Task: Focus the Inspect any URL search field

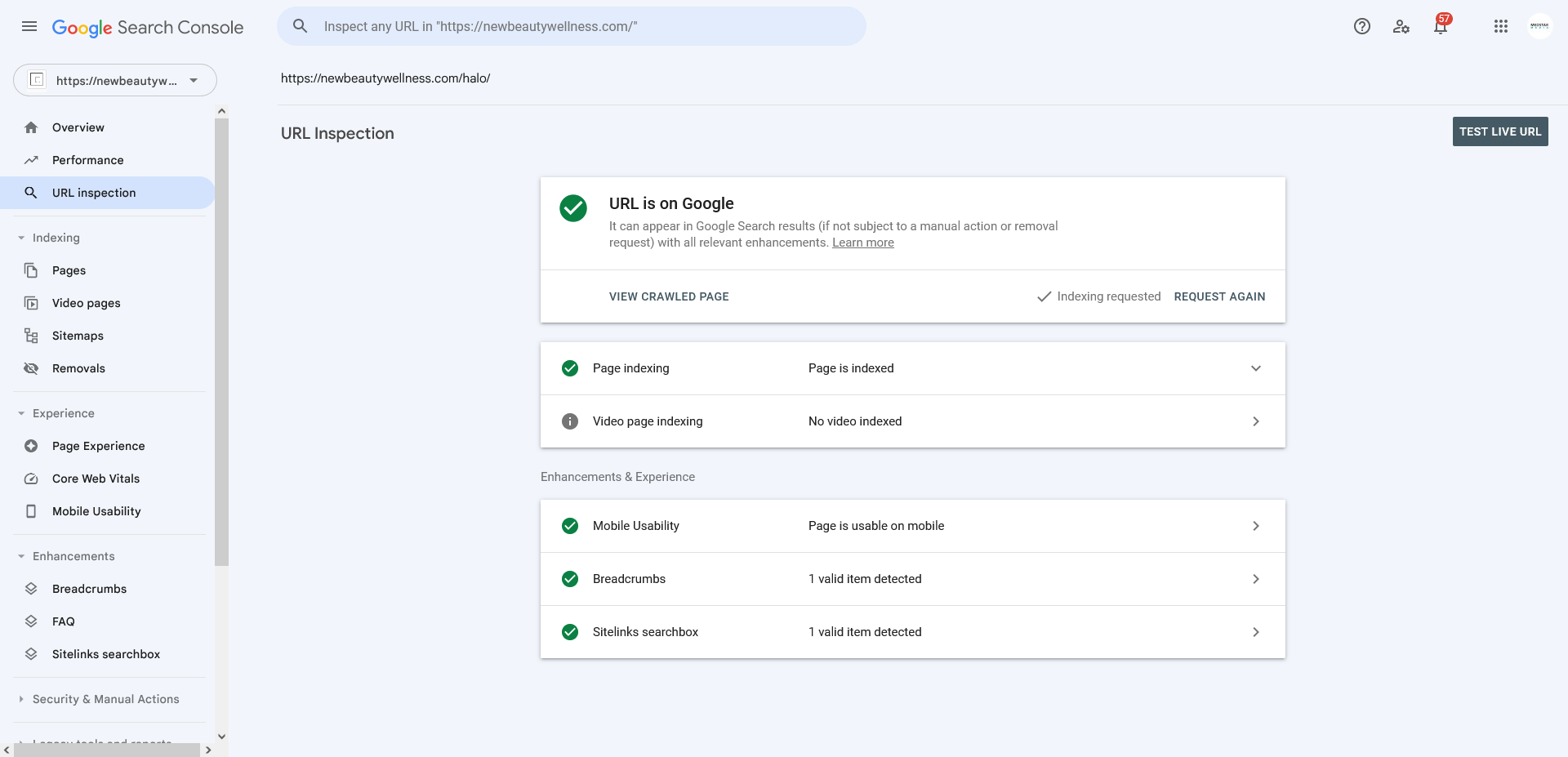Action: [572, 26]
